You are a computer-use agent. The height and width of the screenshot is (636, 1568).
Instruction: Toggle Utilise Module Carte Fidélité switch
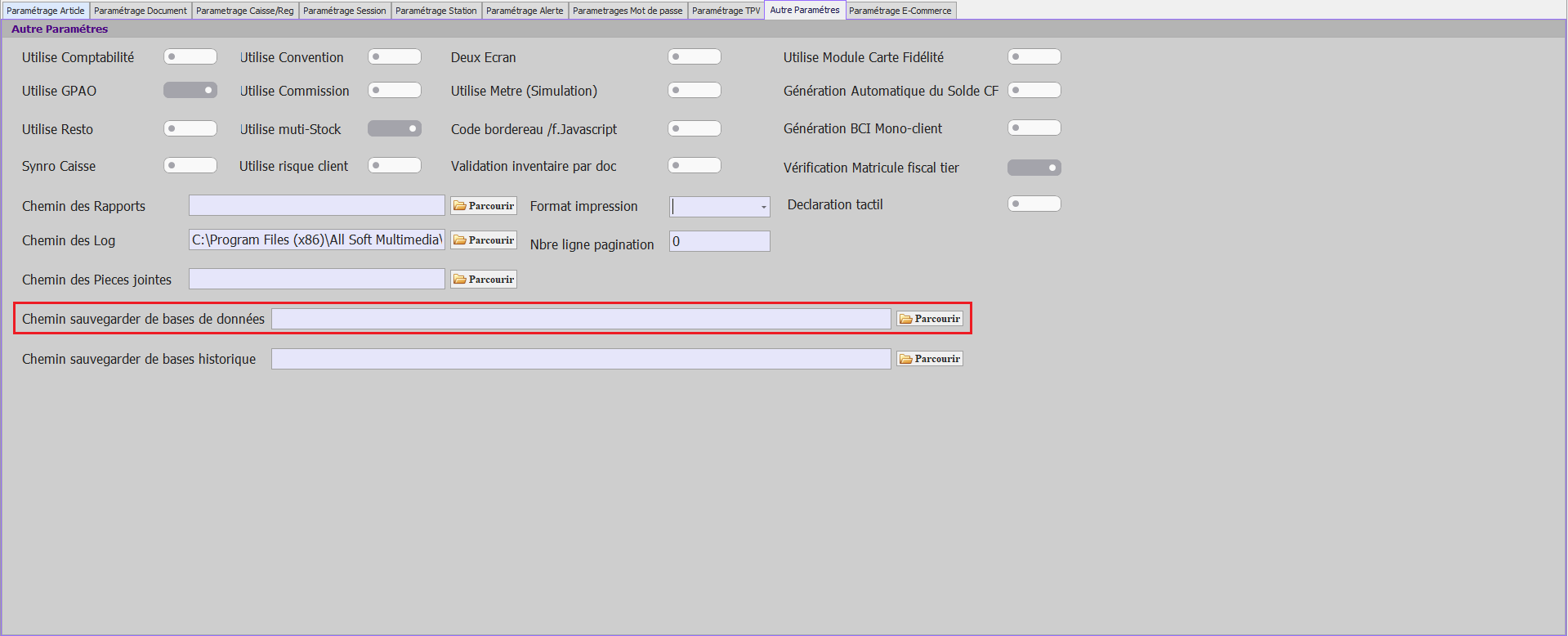click(1034, 57)
